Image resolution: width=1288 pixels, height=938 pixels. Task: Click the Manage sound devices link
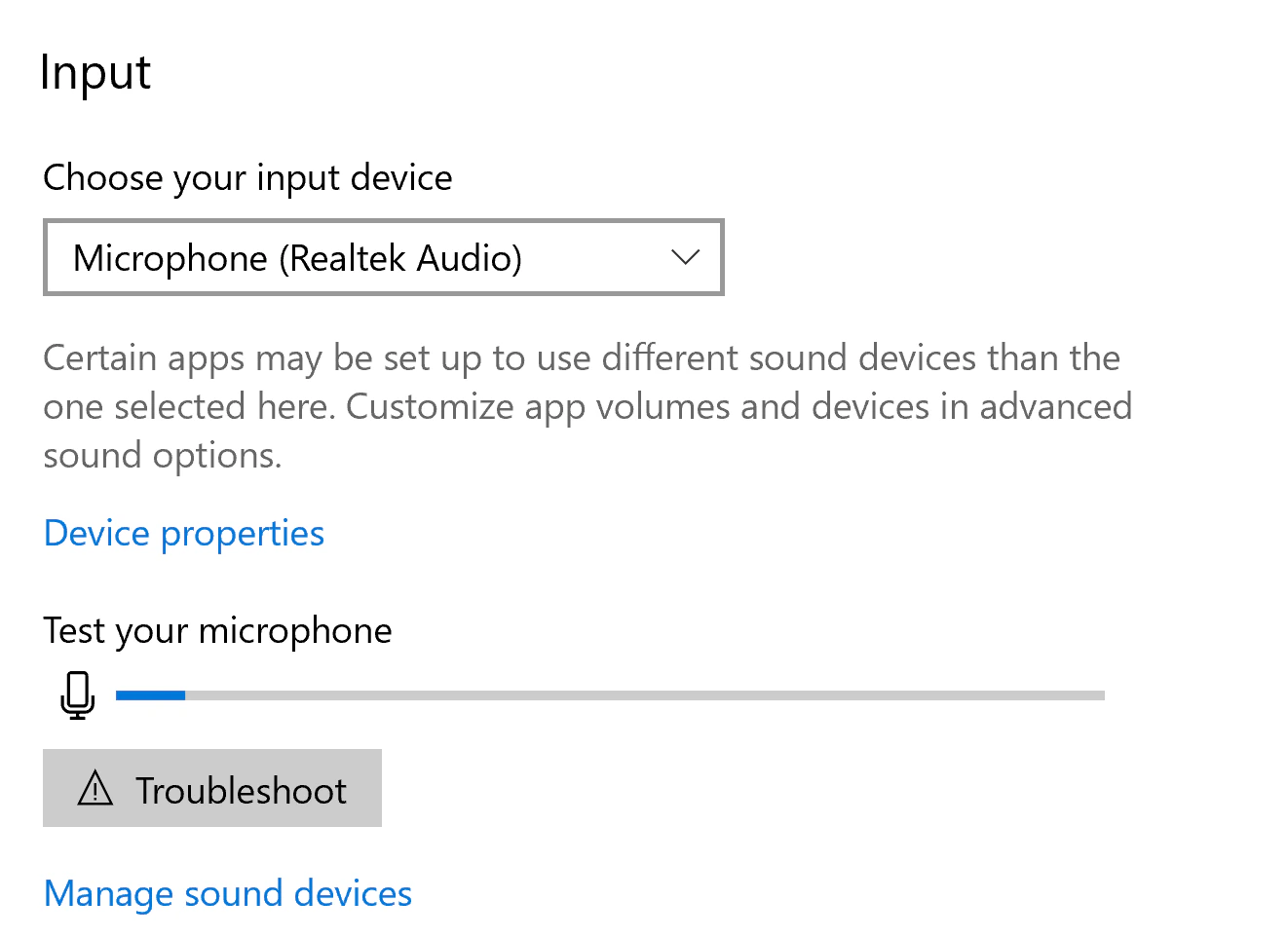227,893
